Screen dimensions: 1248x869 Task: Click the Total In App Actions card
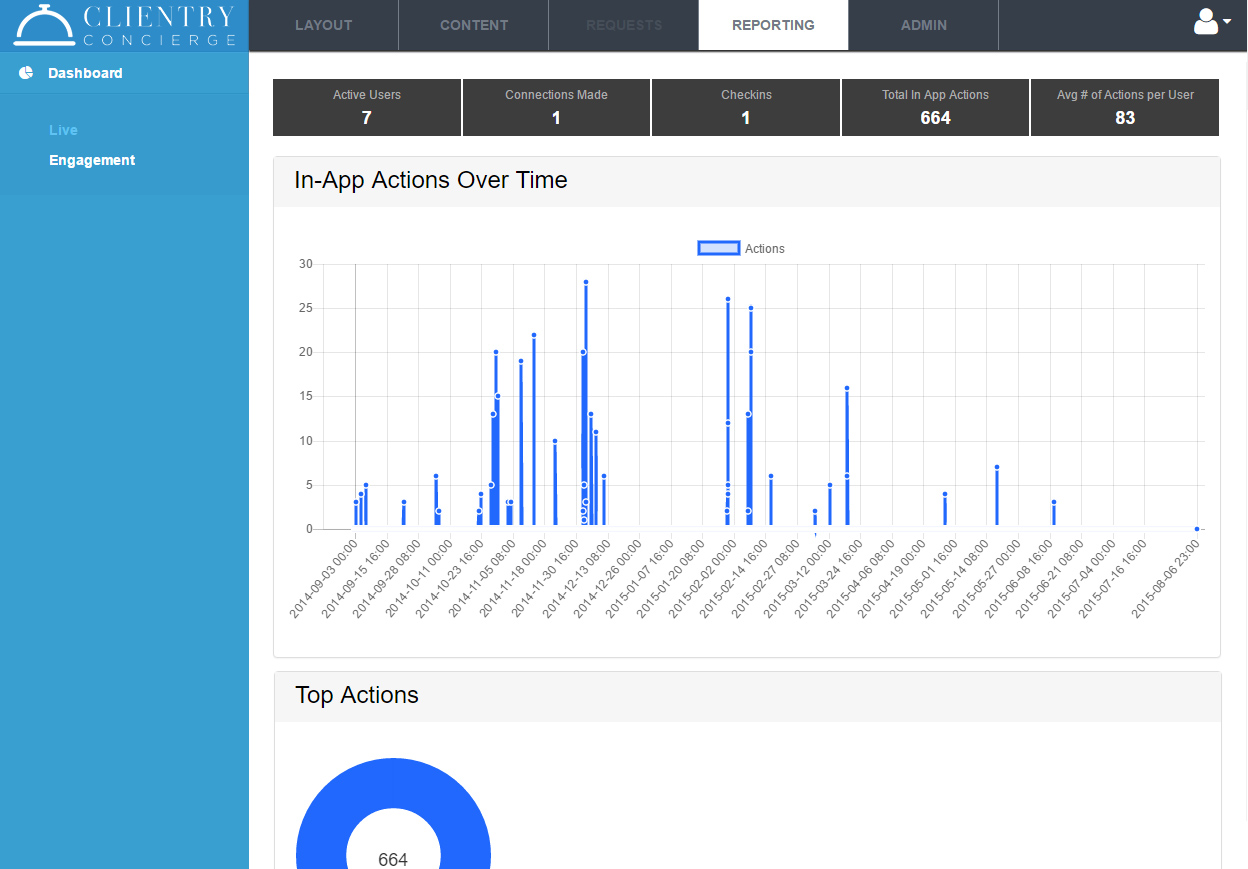click(x=935, y=107)
